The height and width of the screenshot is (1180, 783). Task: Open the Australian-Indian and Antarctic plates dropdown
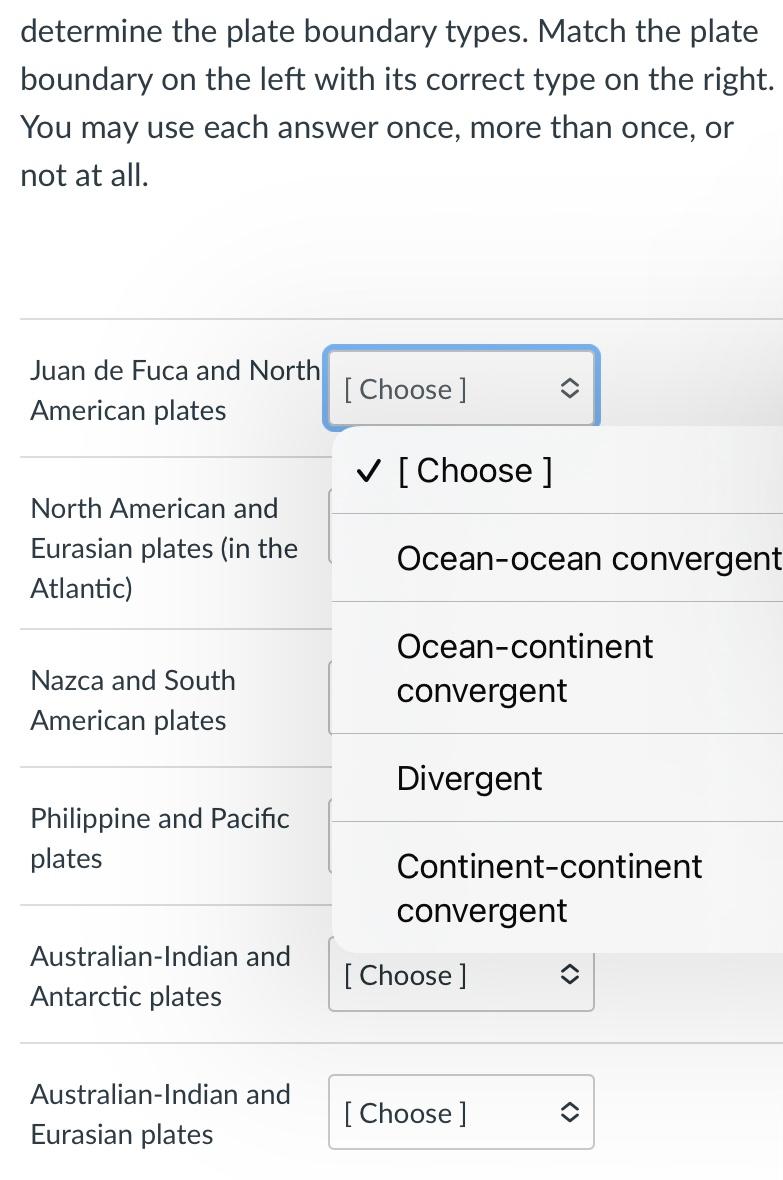click(460, 975)
